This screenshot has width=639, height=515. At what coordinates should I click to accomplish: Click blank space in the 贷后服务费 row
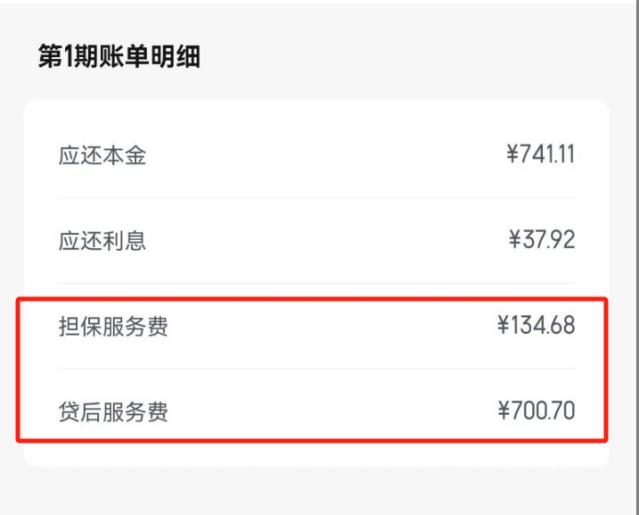[x=320, y=412]
